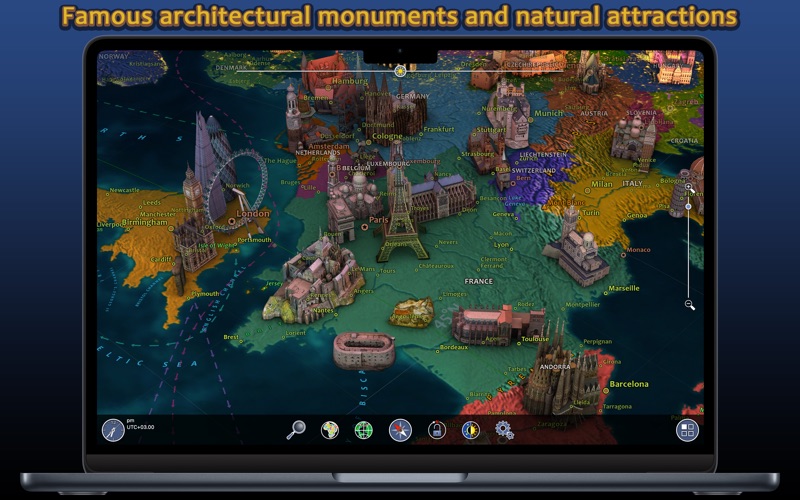Open the grid view button at bottom right
The width and height of the screenshot is (800, 500).
click(x=687, y=430)
